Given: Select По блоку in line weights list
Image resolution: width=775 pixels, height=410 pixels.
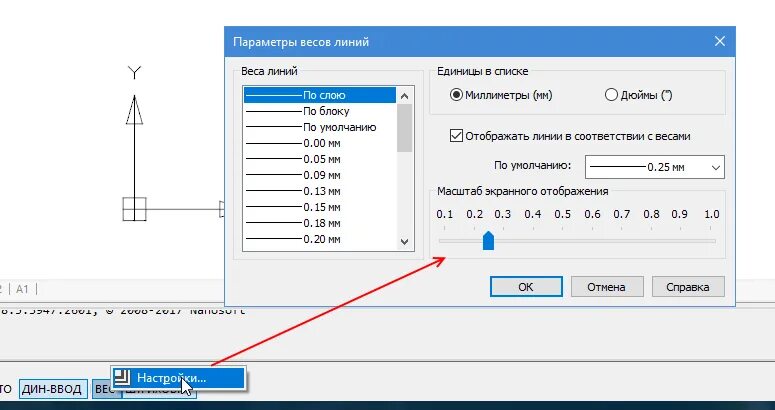Looking at the screenshot, I should tap(320, 111).
